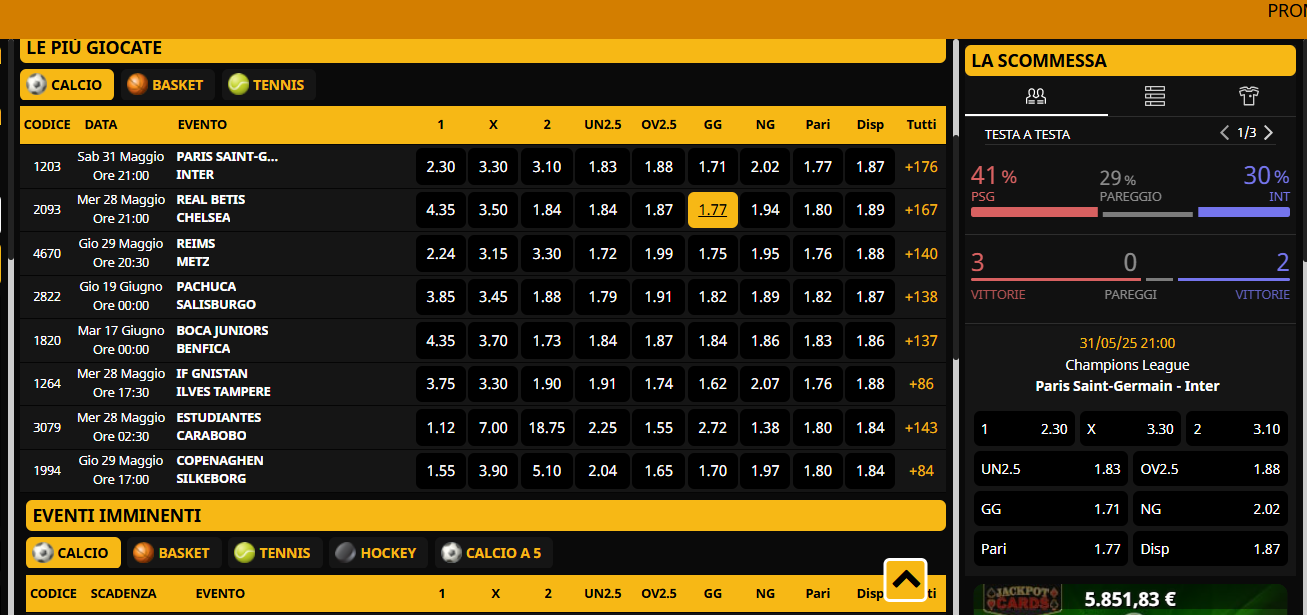Click the scroll-to-top arrow button

(x=905, y=580)
